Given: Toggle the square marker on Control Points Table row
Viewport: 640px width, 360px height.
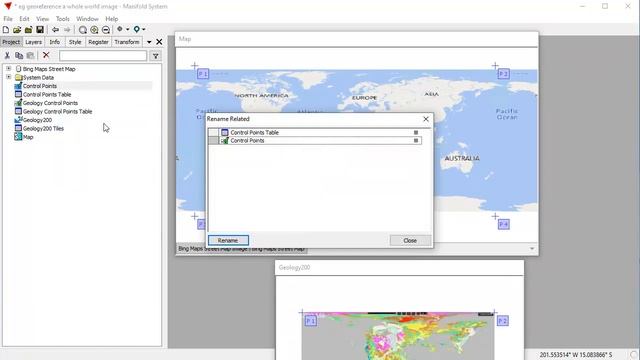Looking at the screenshot, I should tap(416, 132).
